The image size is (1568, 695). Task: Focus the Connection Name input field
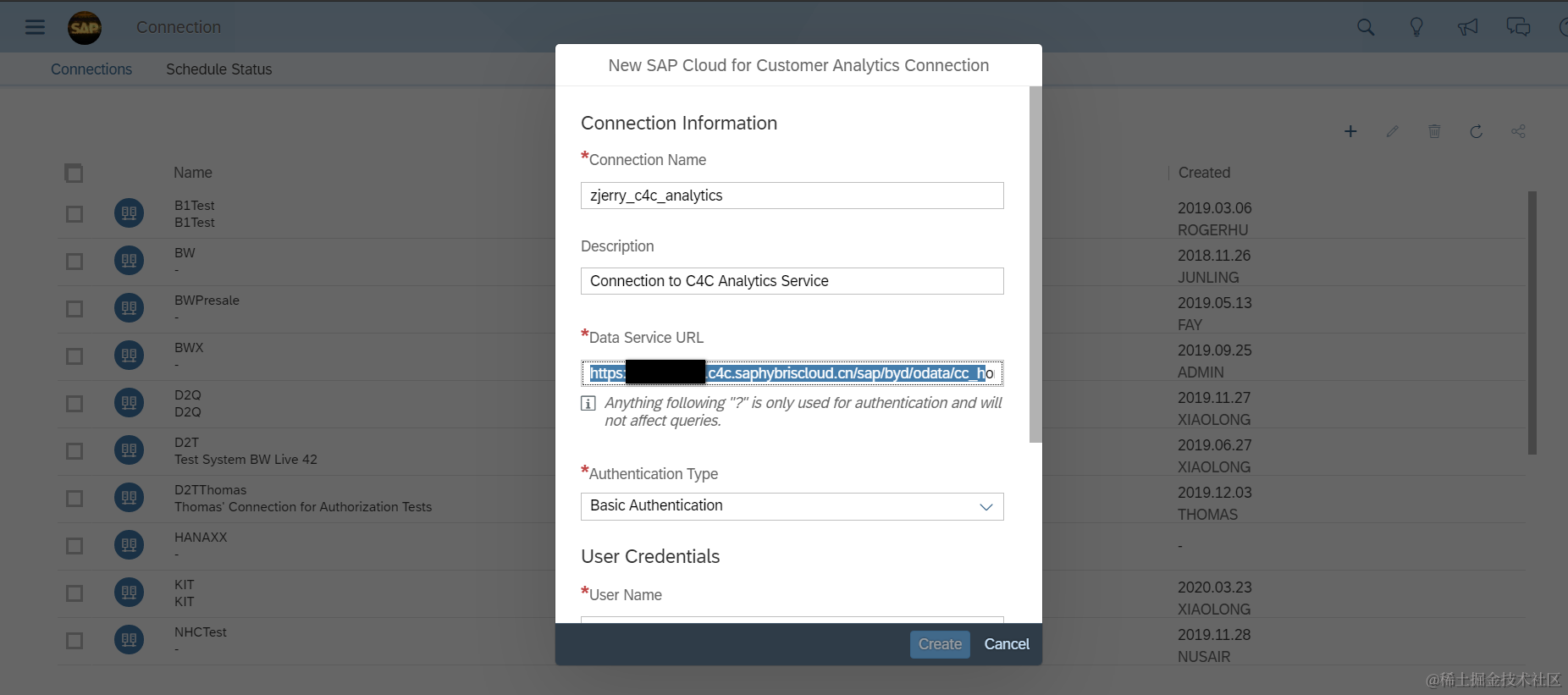pyautogui.click(x=792, y=196)
